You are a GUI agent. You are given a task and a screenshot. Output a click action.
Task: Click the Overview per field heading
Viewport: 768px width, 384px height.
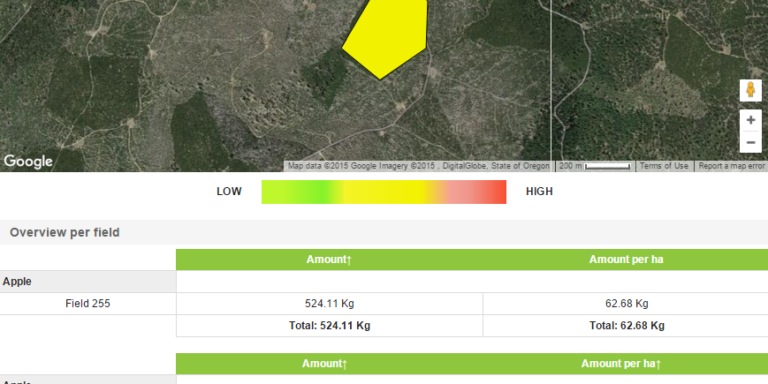65,232
